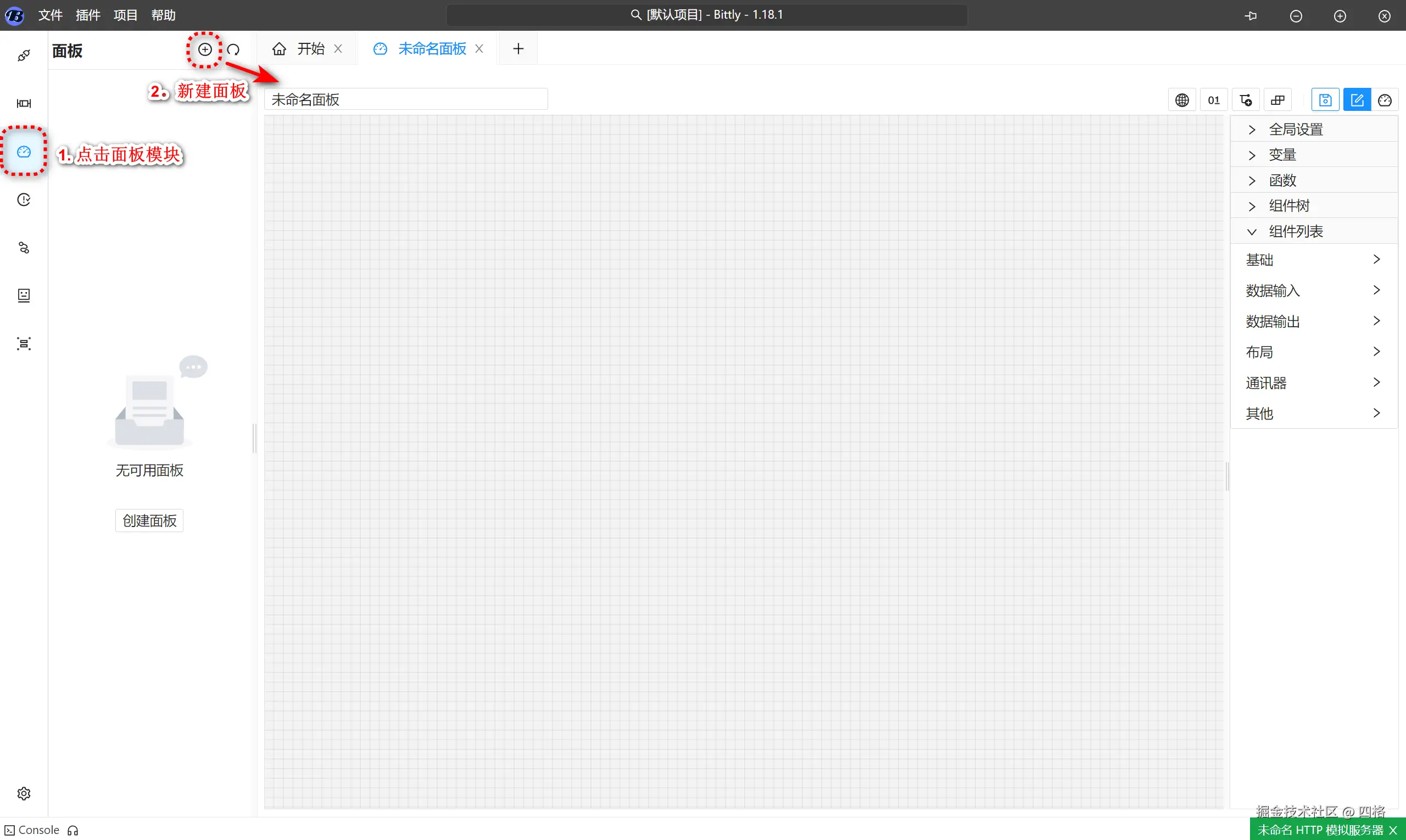Toggle the edit mode button
The height and width of the screenshot is (840, 1406).
(x=1357, y=100)
